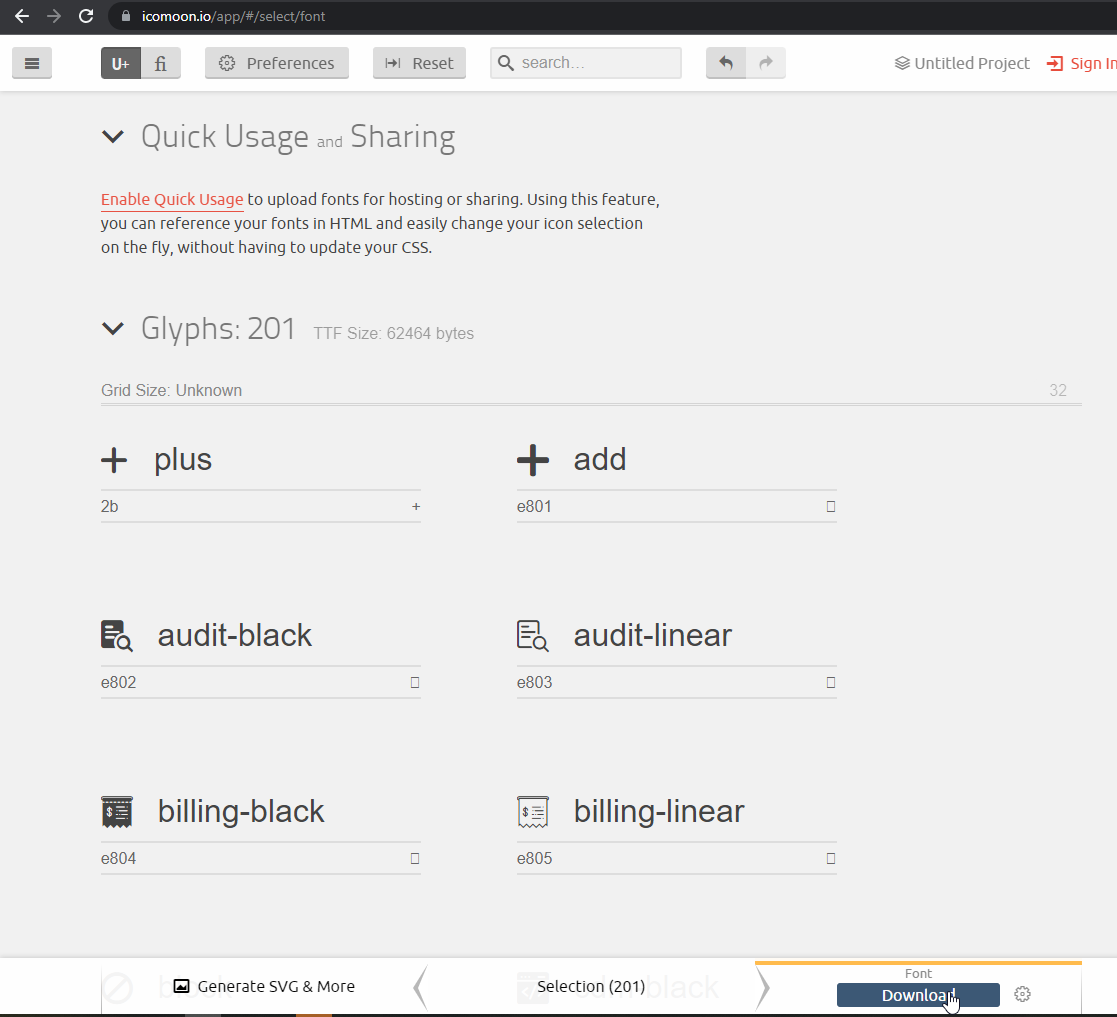Toggle the U+ unicode codes view
Screen dimensions: 1117x1017
(x=121, y=63)
